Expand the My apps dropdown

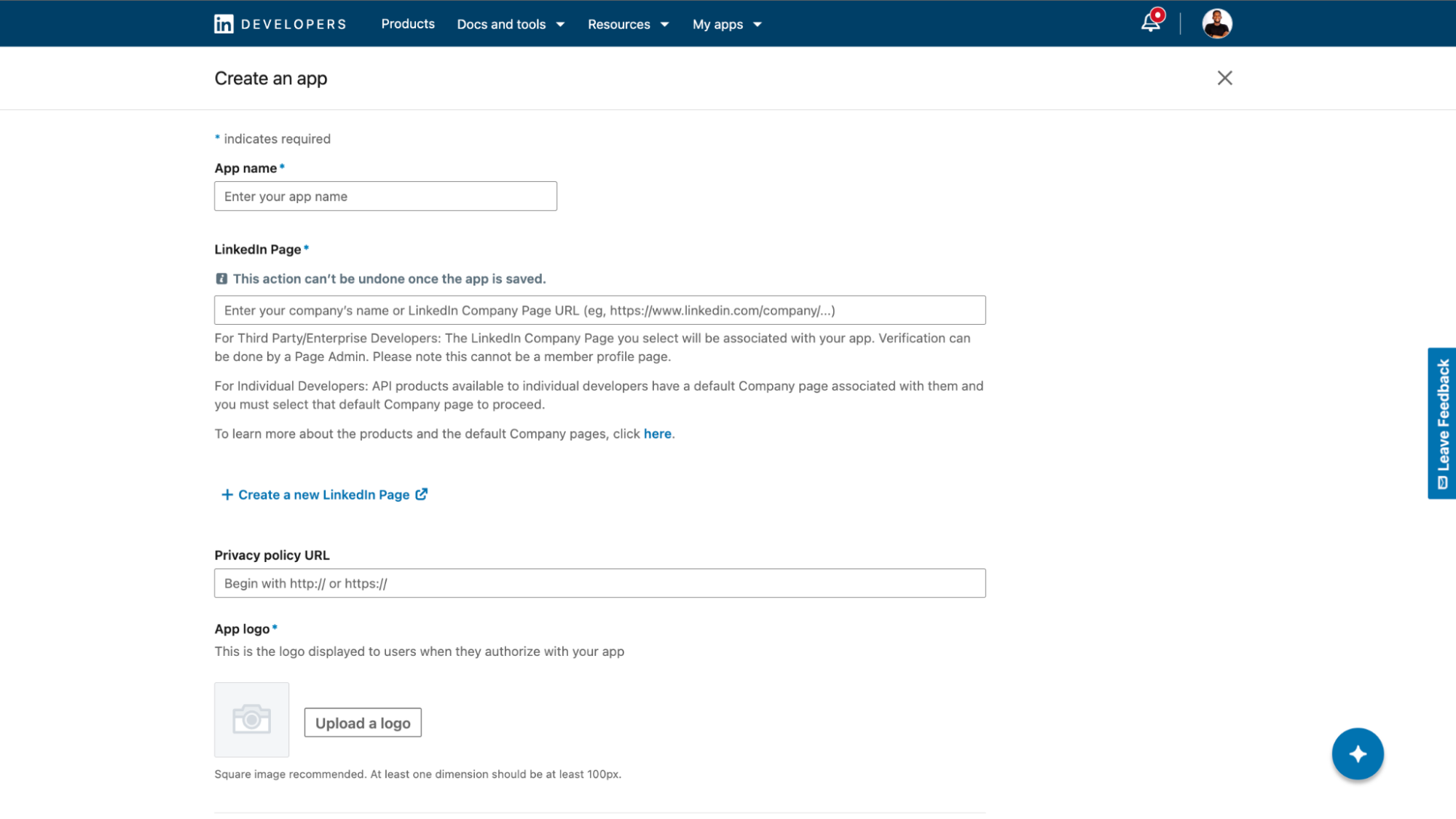727,24
